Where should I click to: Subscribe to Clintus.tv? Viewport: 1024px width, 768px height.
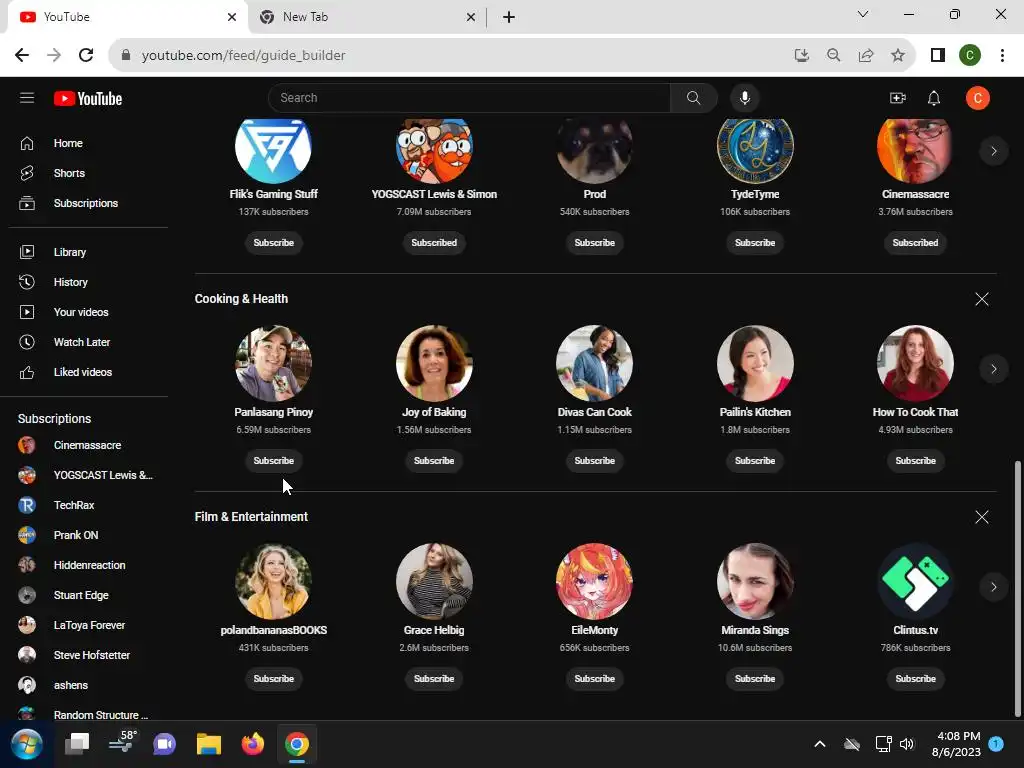(916, 679)
